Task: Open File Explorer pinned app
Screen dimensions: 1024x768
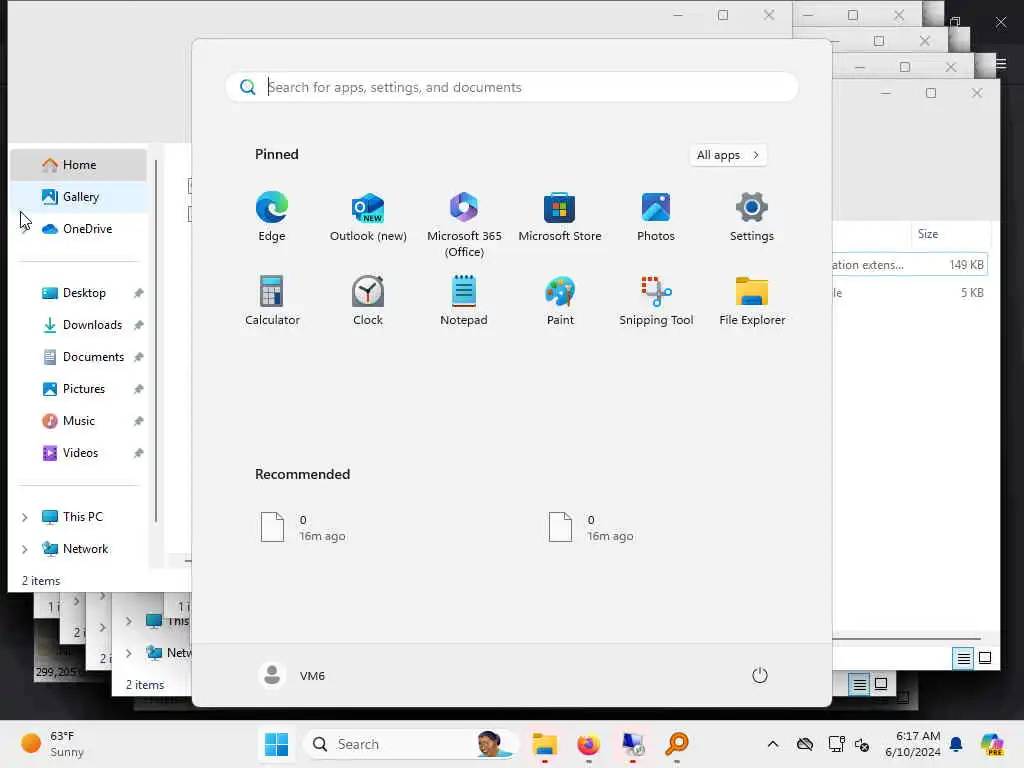Action: point(752,300)
